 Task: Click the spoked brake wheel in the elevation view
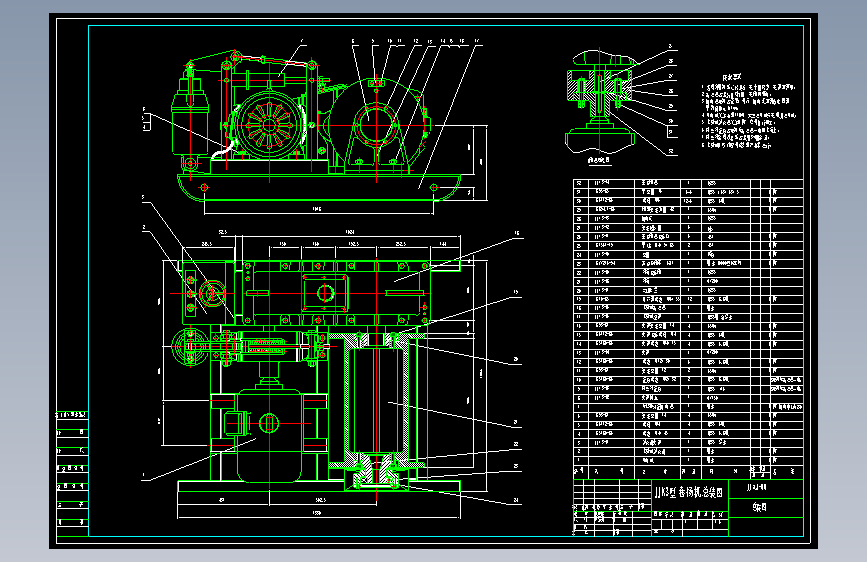pyautogui.click(x=269, y=126)
